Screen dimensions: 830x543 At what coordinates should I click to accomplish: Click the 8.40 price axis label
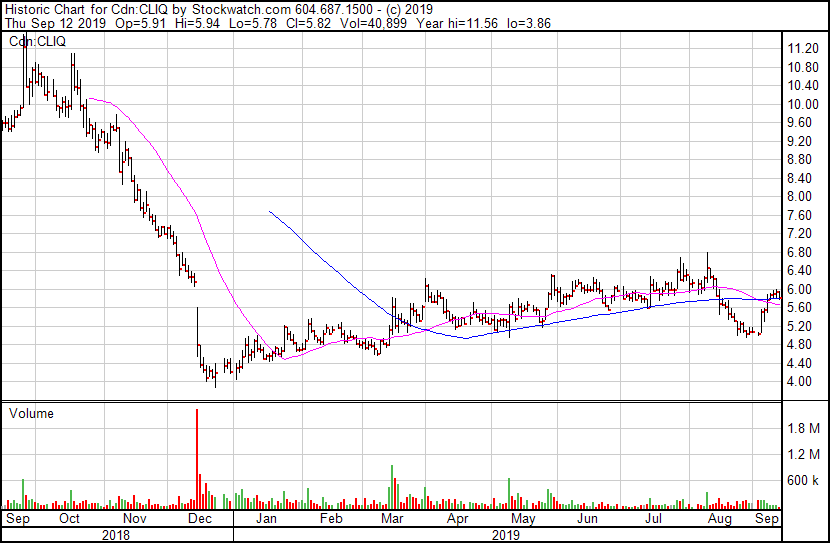point(799,178)
